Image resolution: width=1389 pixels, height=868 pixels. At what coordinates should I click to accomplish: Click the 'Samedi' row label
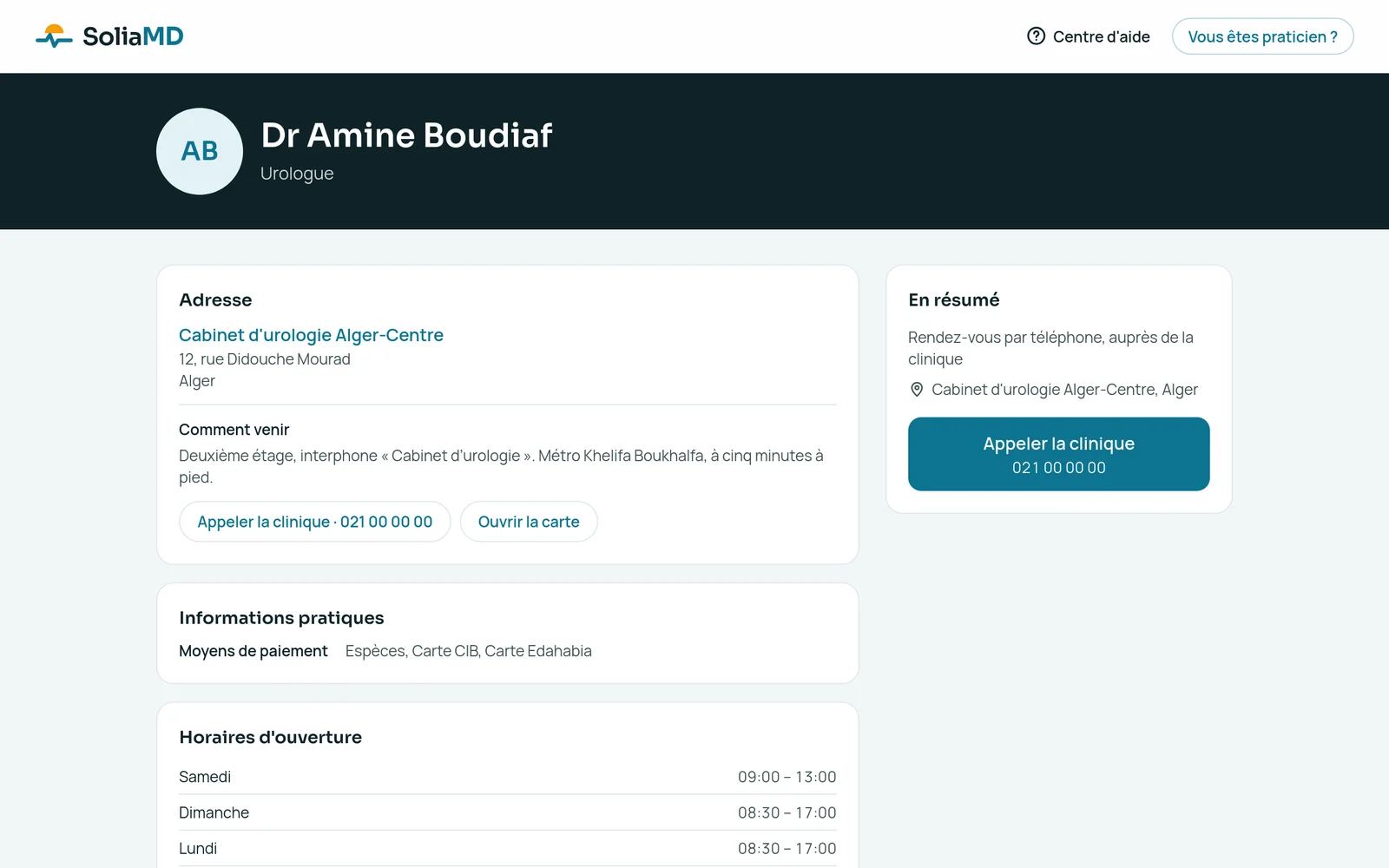coord(205,777)
